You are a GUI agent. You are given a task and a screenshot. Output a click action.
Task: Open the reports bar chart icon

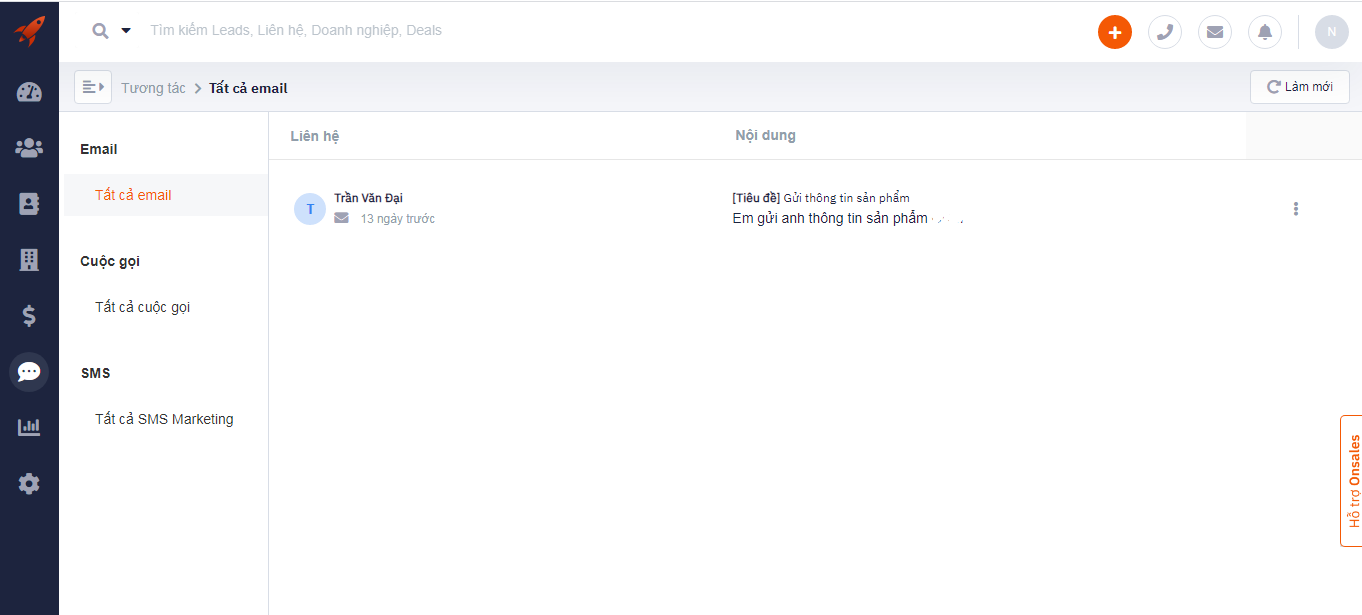click(29, 427)
